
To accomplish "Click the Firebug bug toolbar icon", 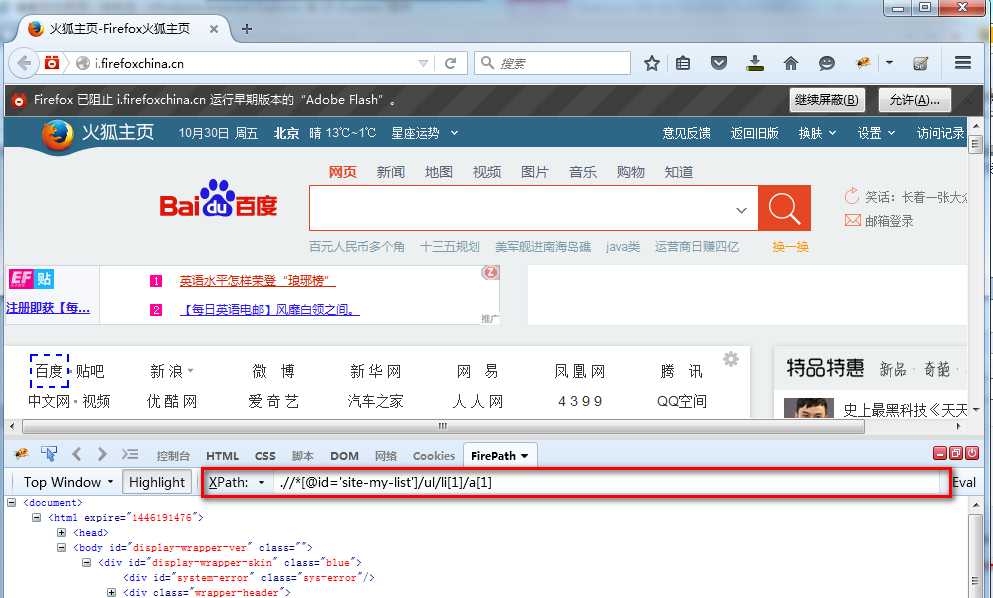I will click(x=863, y=63).
